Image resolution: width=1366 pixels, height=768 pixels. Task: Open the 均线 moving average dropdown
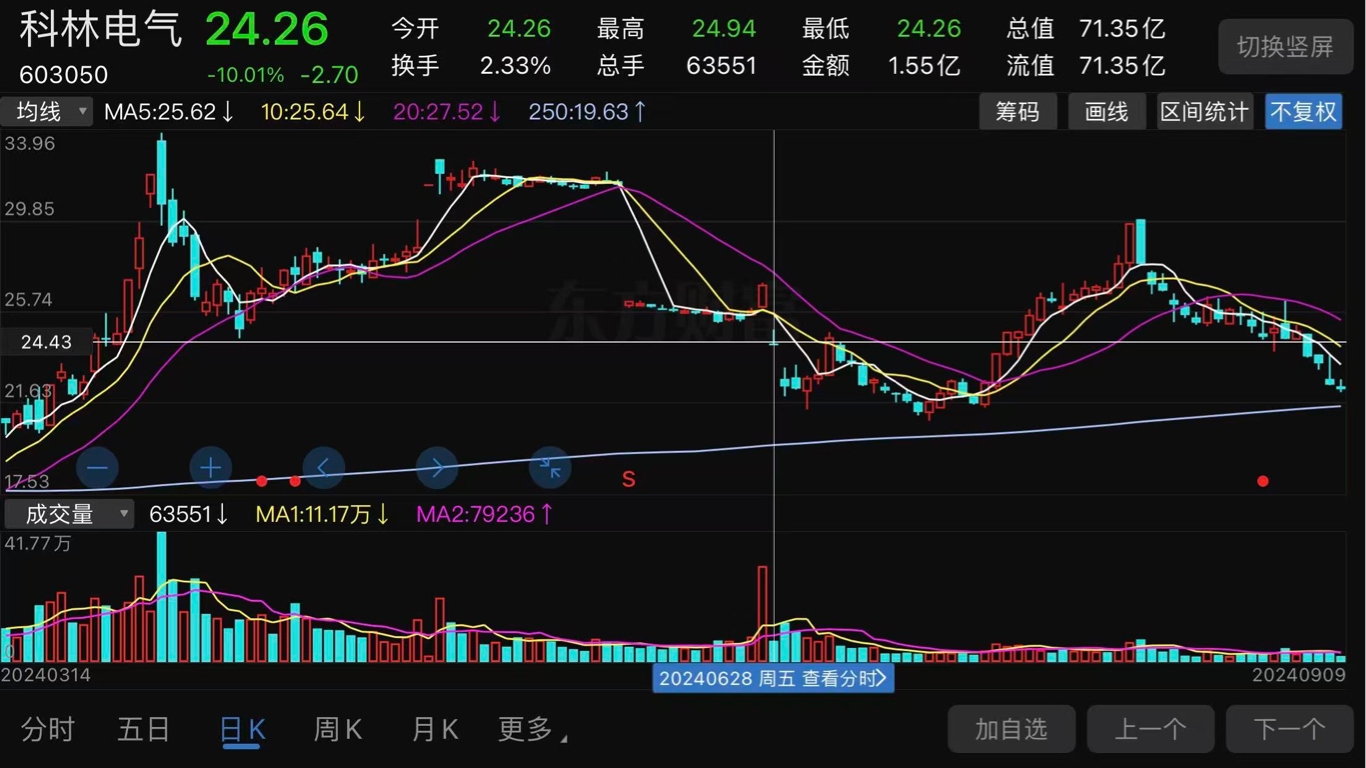[46, 111]
